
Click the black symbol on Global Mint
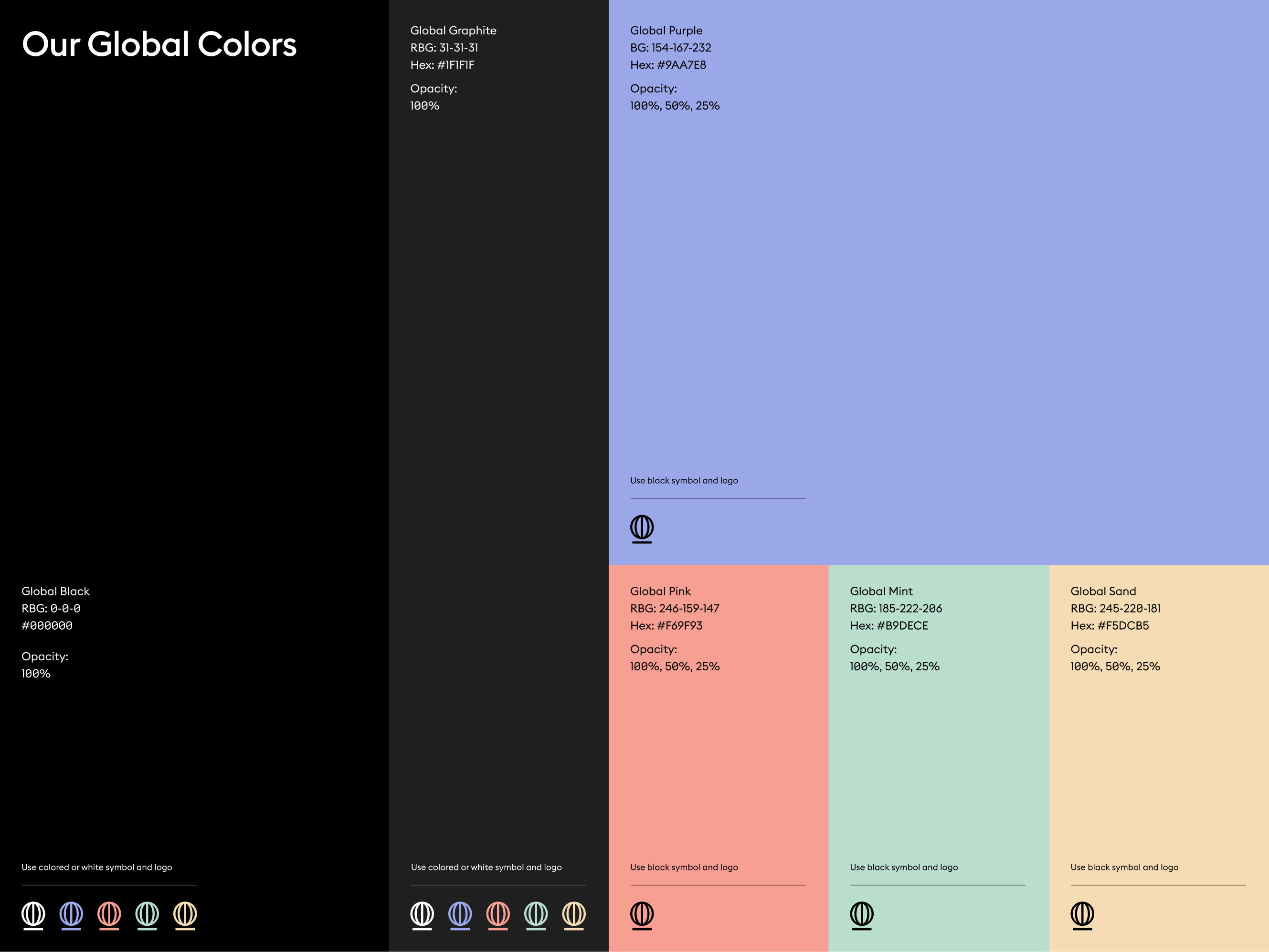click(x=862, y=916)
